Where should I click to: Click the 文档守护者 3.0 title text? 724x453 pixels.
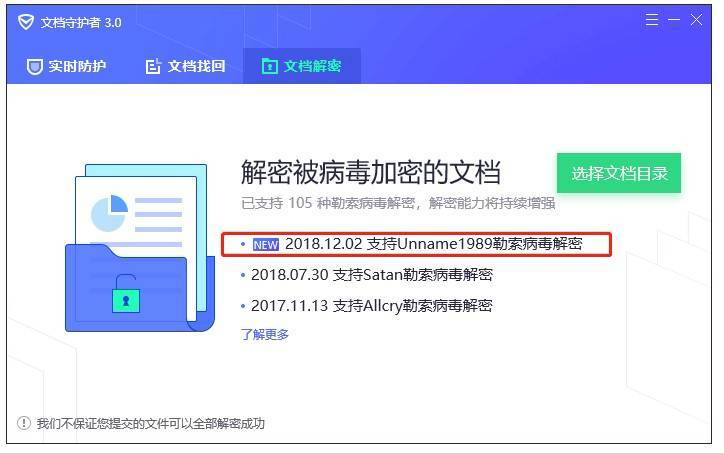(x=81, y=23)
